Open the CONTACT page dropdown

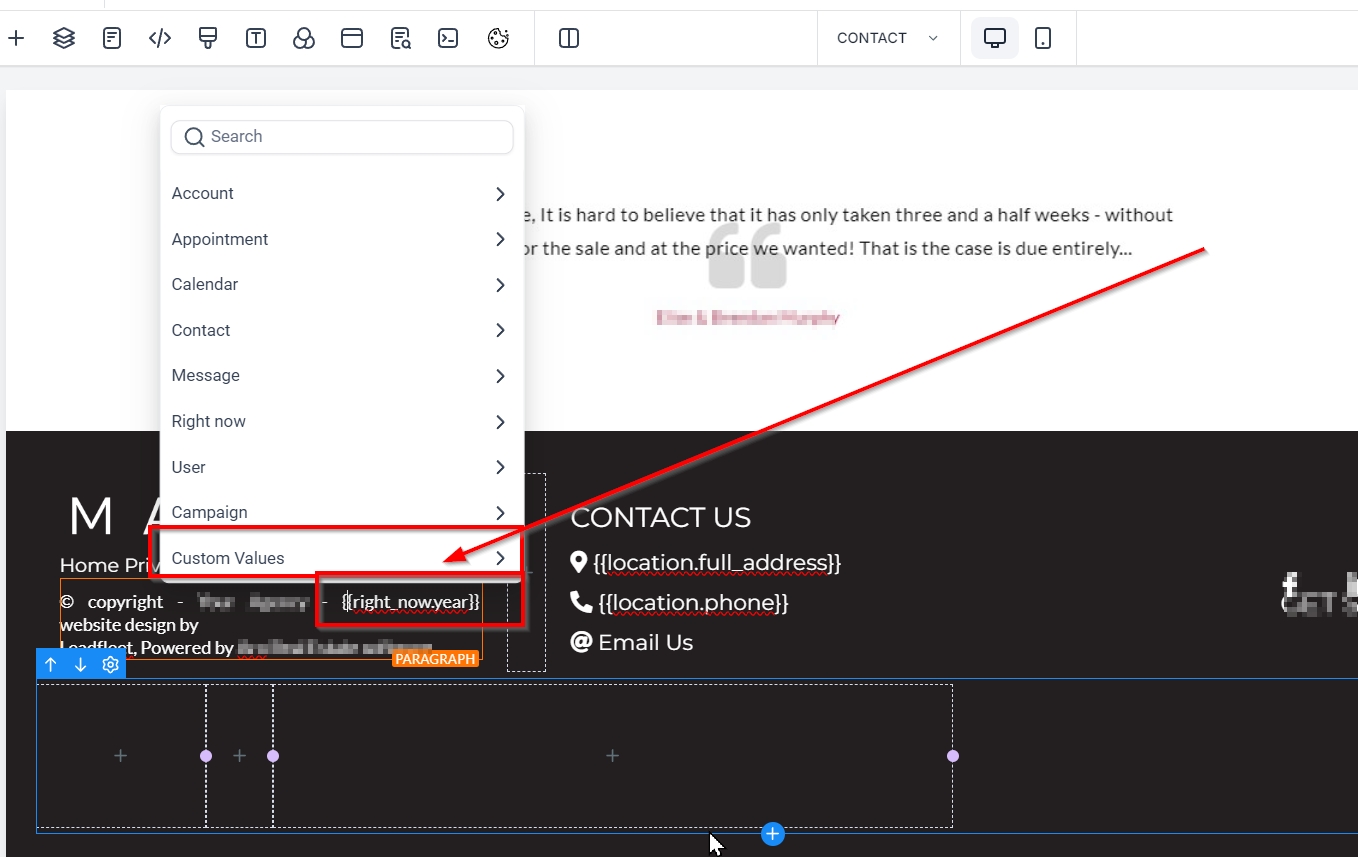click(x=888, y=38)
